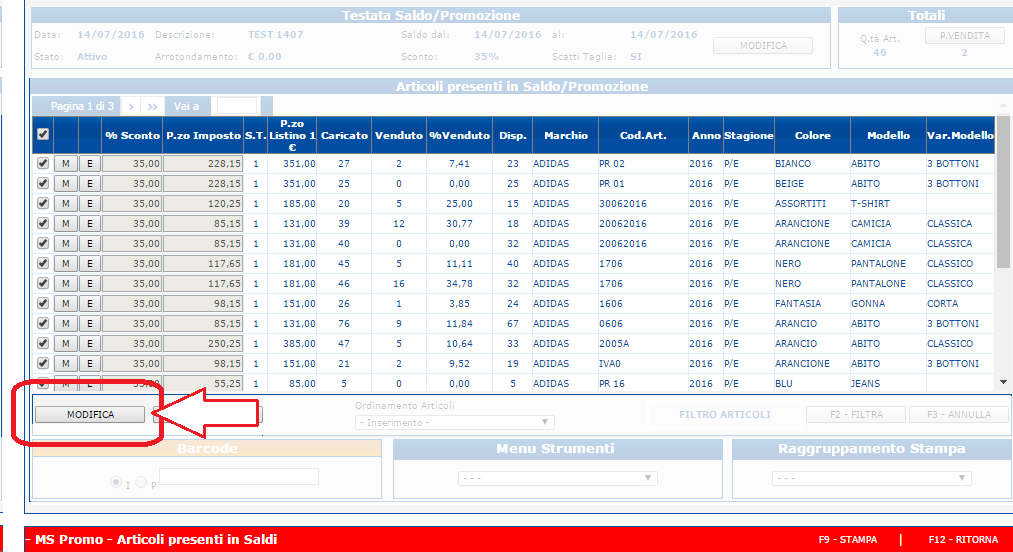Screen dimensions: 1013x552
Task: Click the Venduto column header
Action: pos(399,135)
